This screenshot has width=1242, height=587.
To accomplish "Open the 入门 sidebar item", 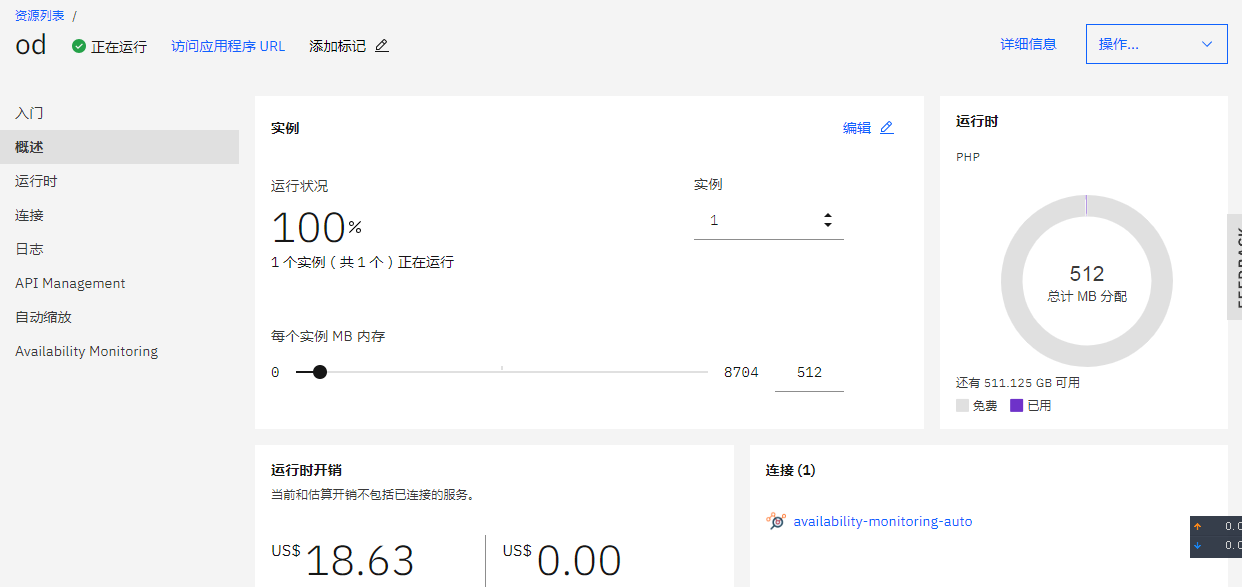I will coord(29,113).
